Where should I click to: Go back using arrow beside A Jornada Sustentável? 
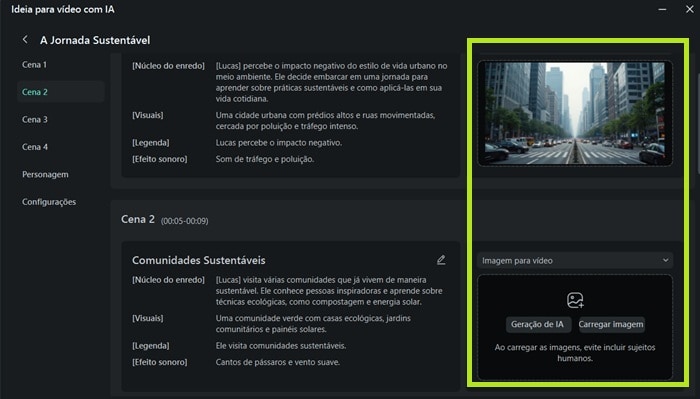[x=25, y=40]
